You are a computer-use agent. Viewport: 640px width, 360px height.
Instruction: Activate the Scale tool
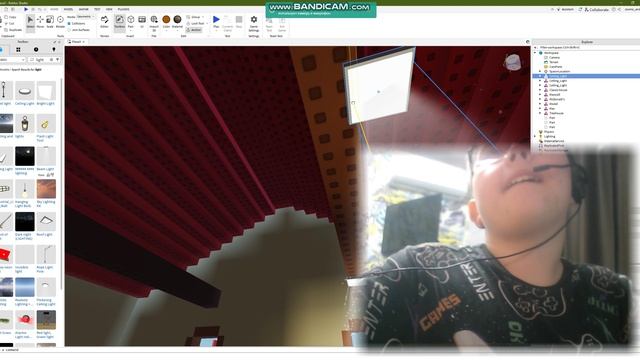point(50,22)
